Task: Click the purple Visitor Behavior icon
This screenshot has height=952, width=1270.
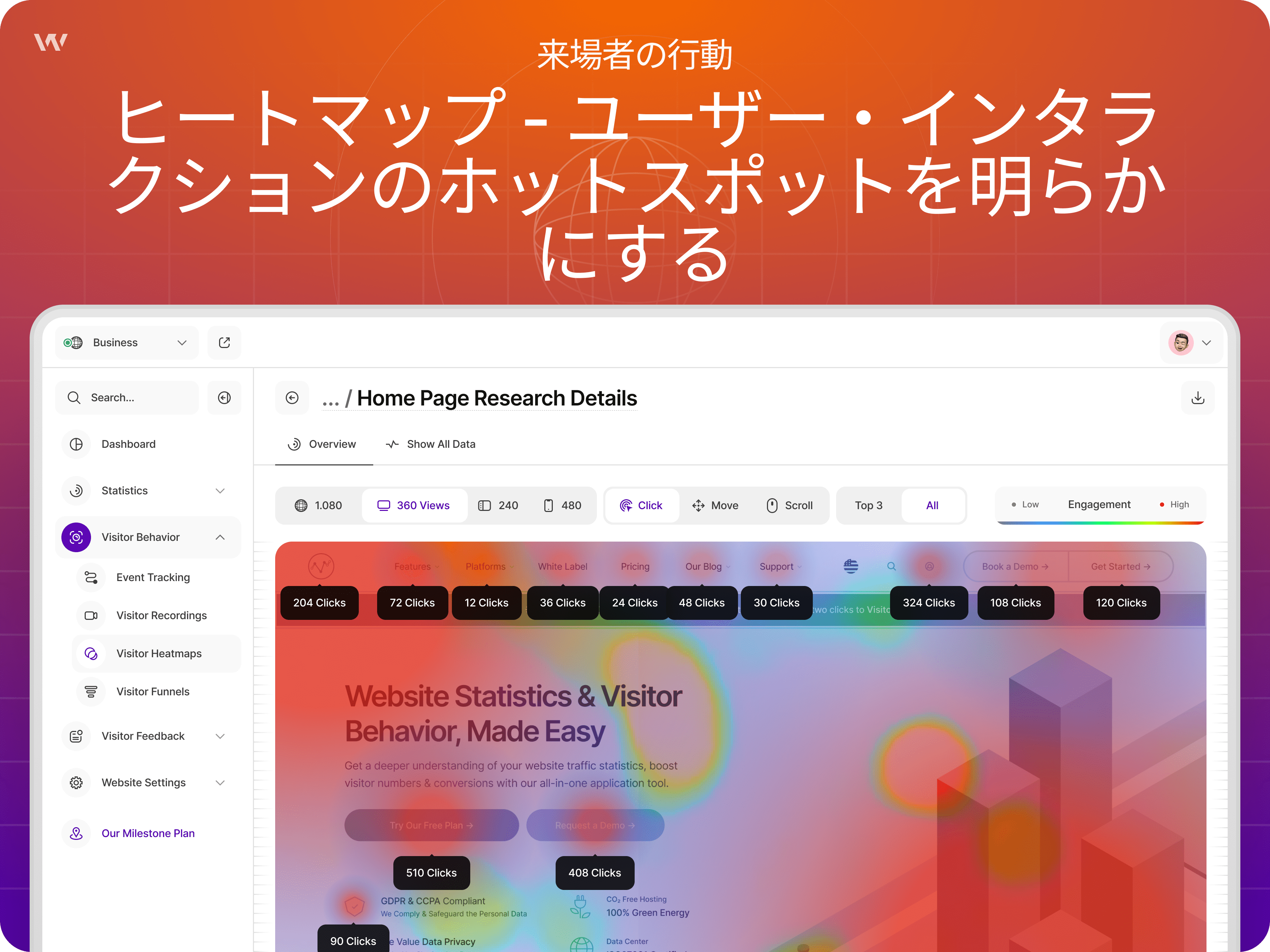Action: (x=76, y=537)
